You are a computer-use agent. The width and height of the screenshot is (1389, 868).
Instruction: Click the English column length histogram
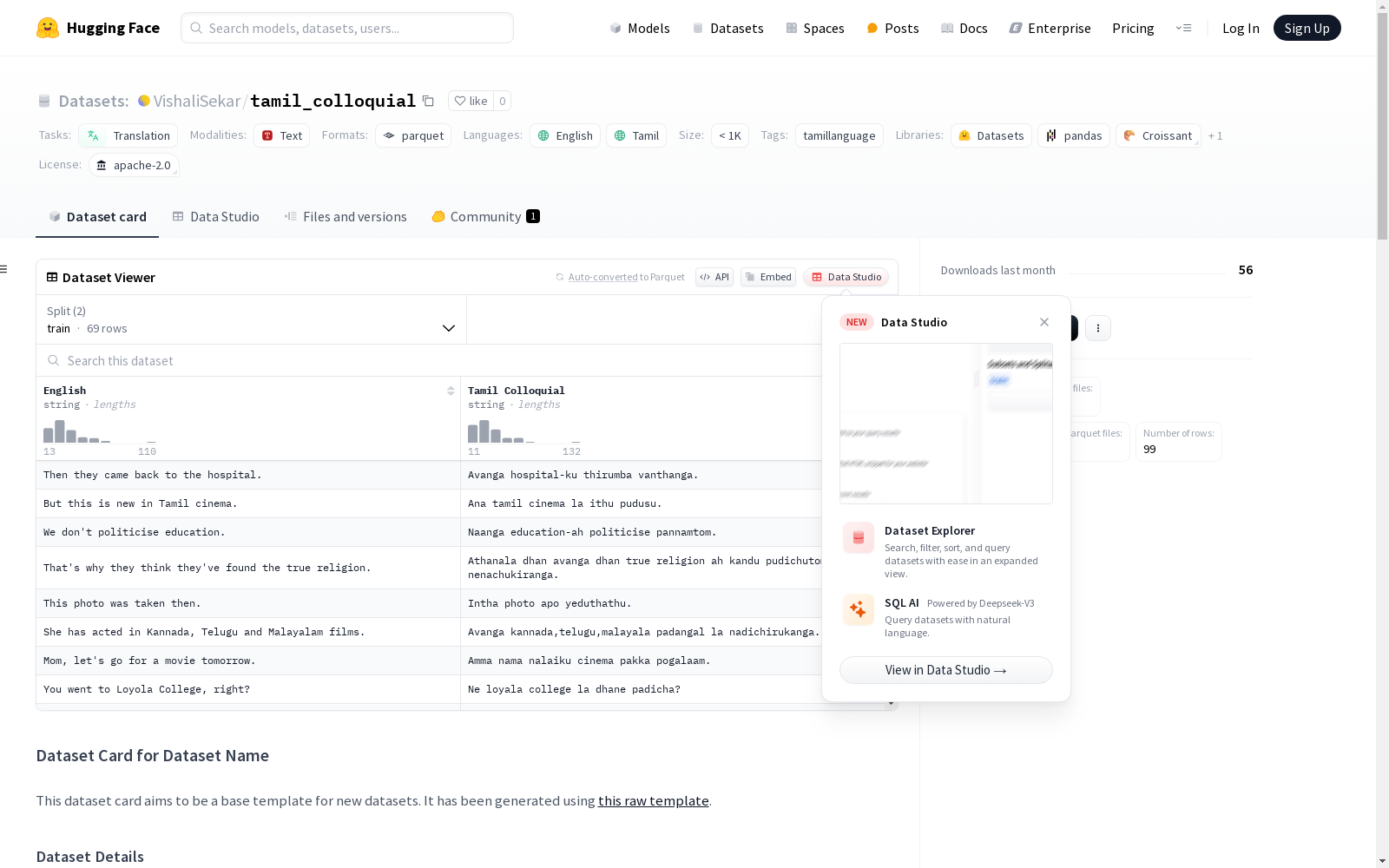click(x=100, y=431)
